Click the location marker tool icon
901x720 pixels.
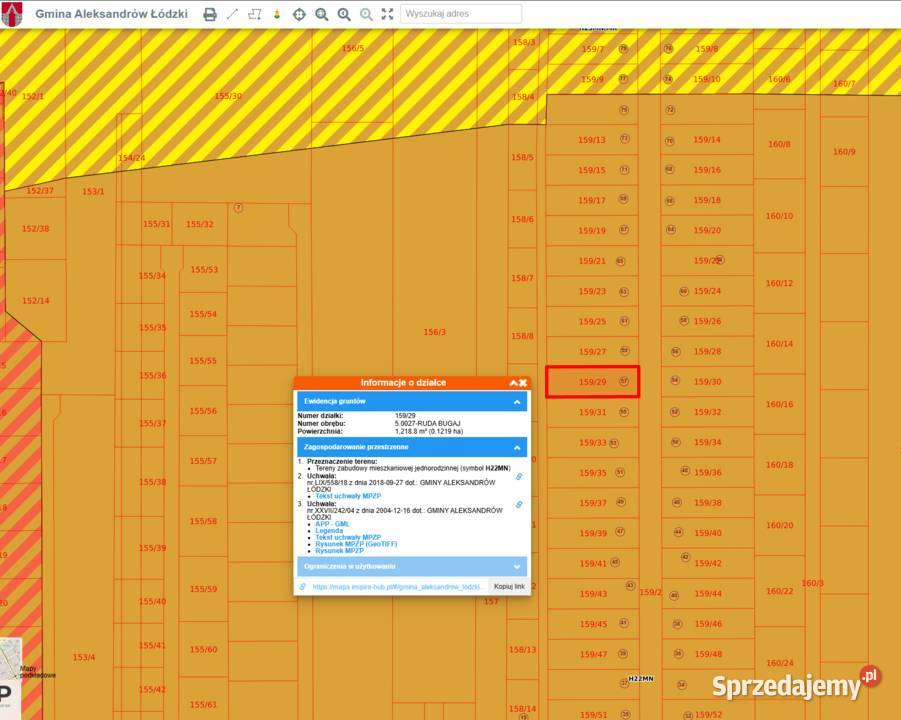click(x=277, y=15)
